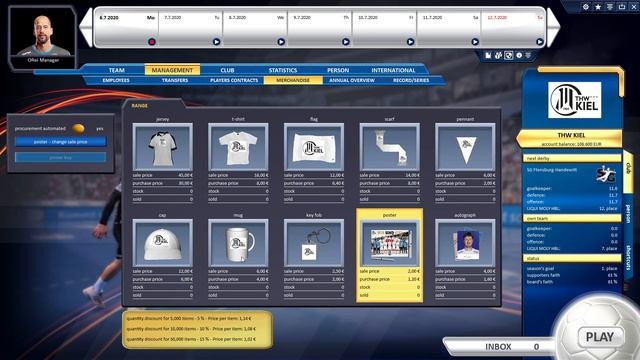
Task: Click the highlighted handball icon below calendar
Action: (x=509, y=55)
